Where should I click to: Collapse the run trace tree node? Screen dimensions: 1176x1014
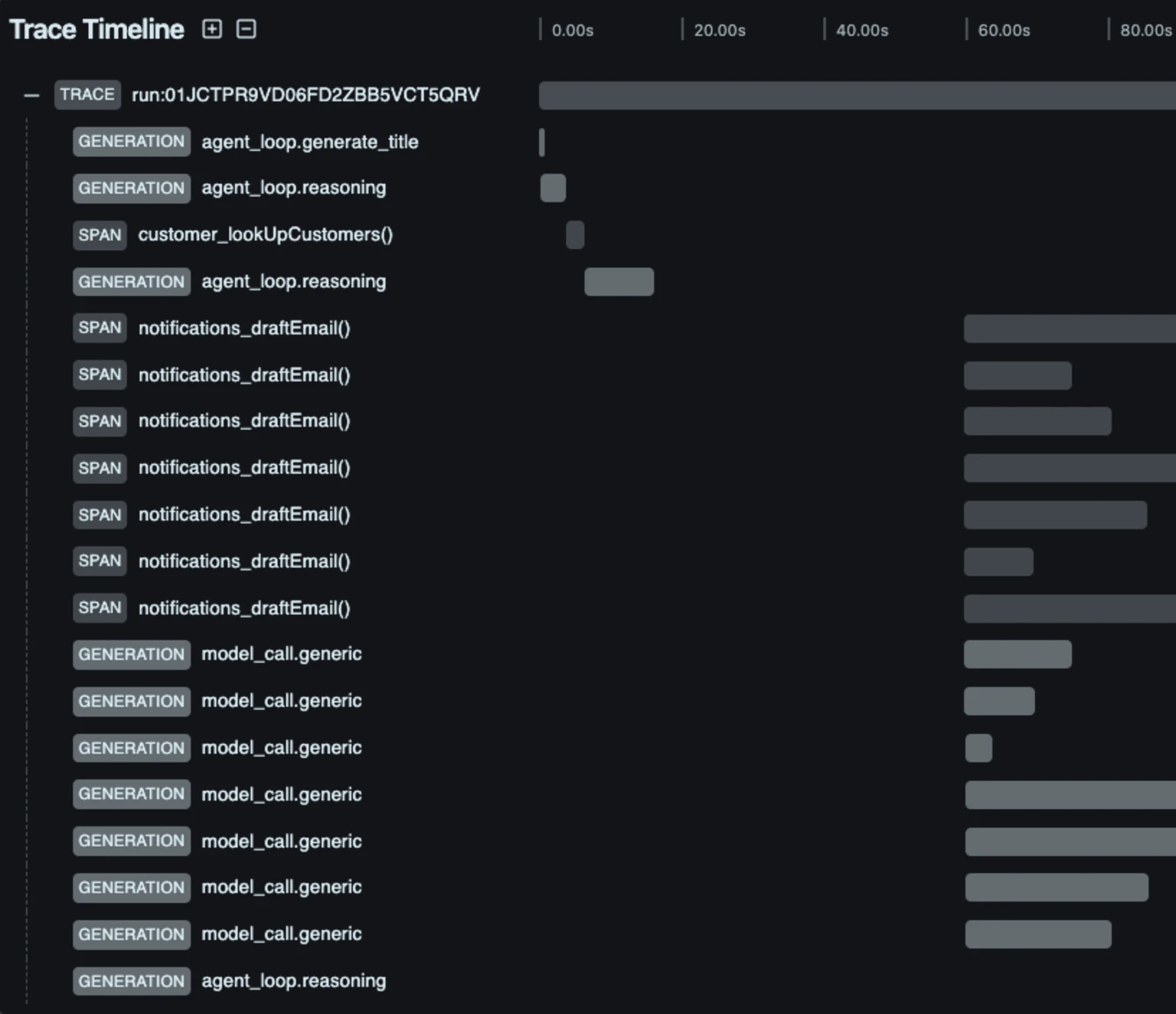(31, 95)
